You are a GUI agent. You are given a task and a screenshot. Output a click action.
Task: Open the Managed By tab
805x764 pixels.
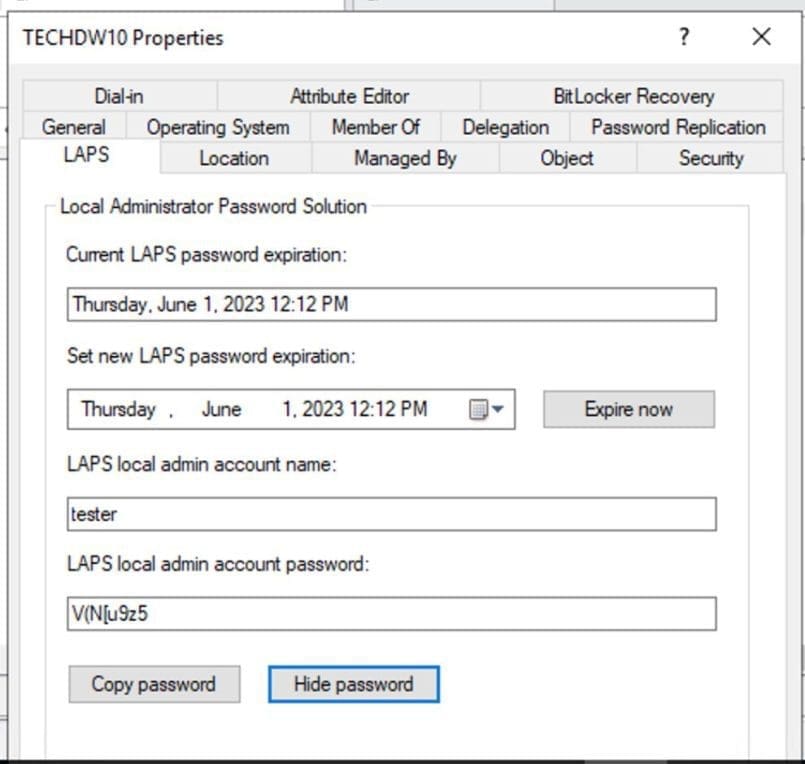click(x=404, y=158)
